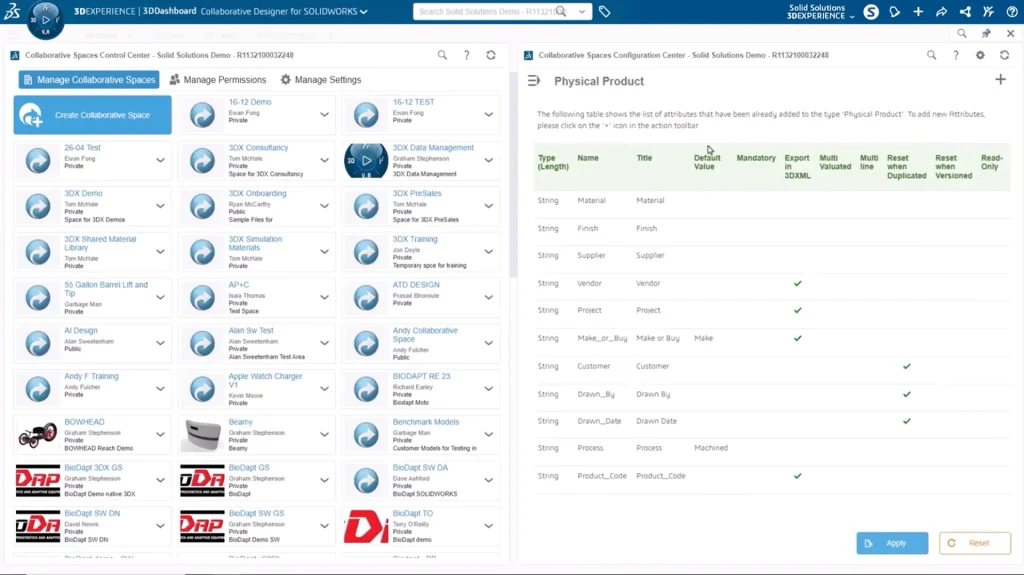This screenshot has height=575, width=1024.
Task: Expand the BioDapt SW DA space chevron
Action: point(488,480)
